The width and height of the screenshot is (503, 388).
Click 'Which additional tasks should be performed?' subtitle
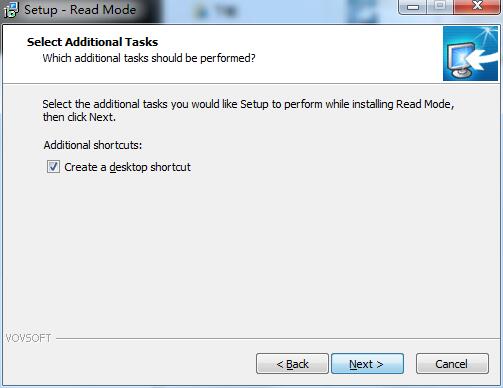(x=149, y=58)
